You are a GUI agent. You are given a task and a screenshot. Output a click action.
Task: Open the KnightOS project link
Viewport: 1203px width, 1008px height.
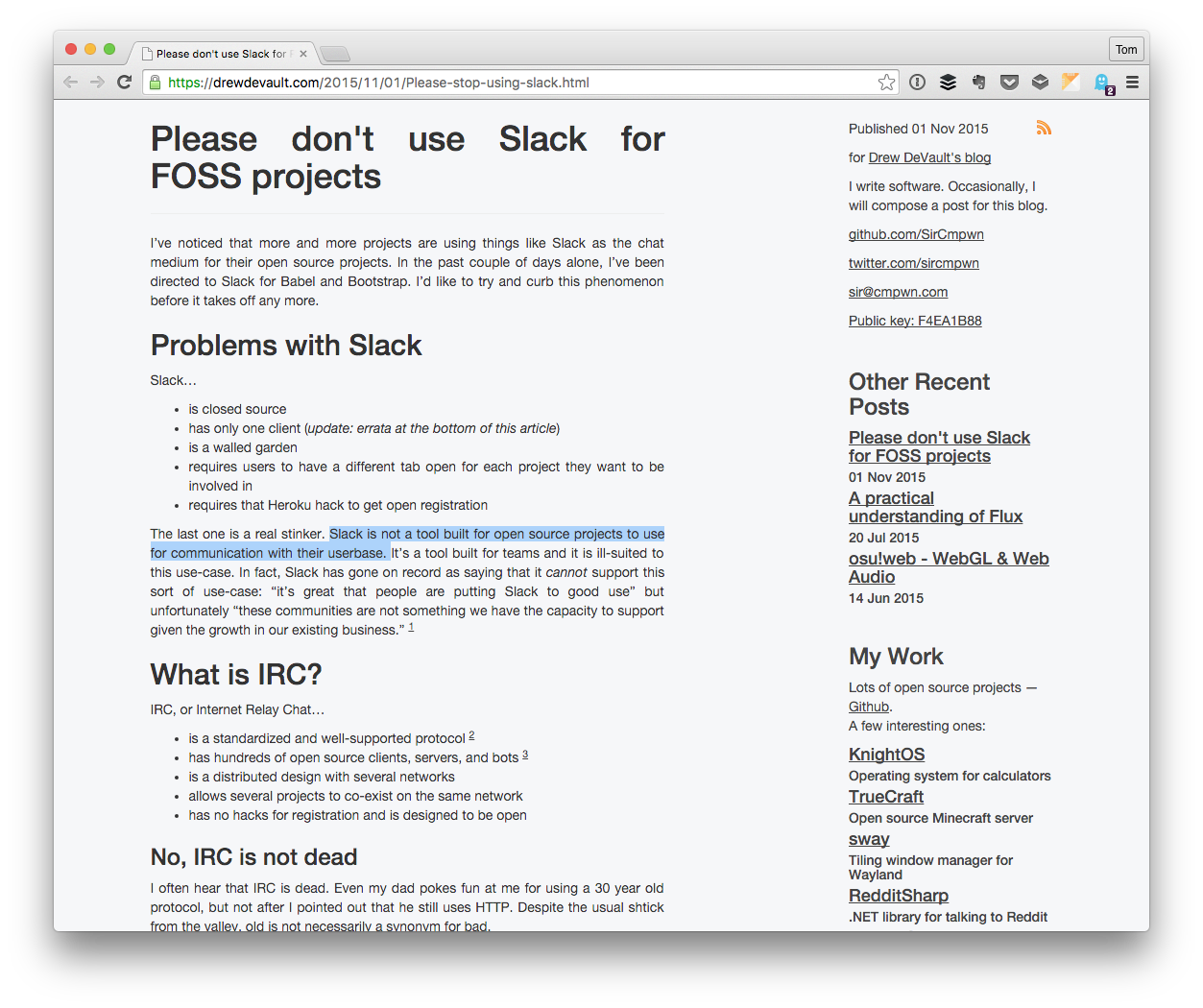click(886, 755)
